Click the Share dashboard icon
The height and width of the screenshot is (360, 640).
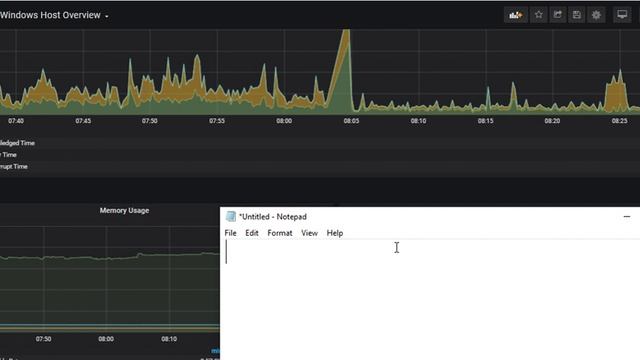[558, 15]
